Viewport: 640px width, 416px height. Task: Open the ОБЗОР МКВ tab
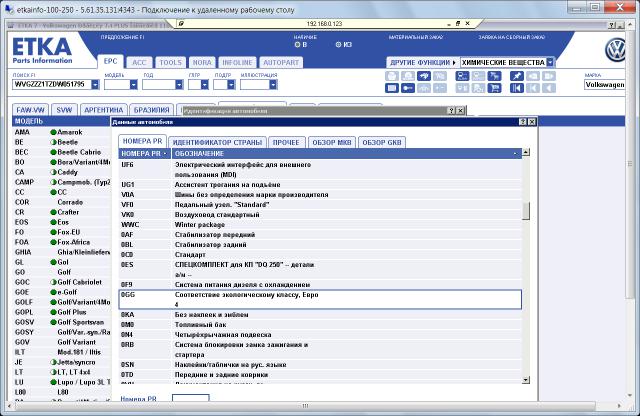332,142
